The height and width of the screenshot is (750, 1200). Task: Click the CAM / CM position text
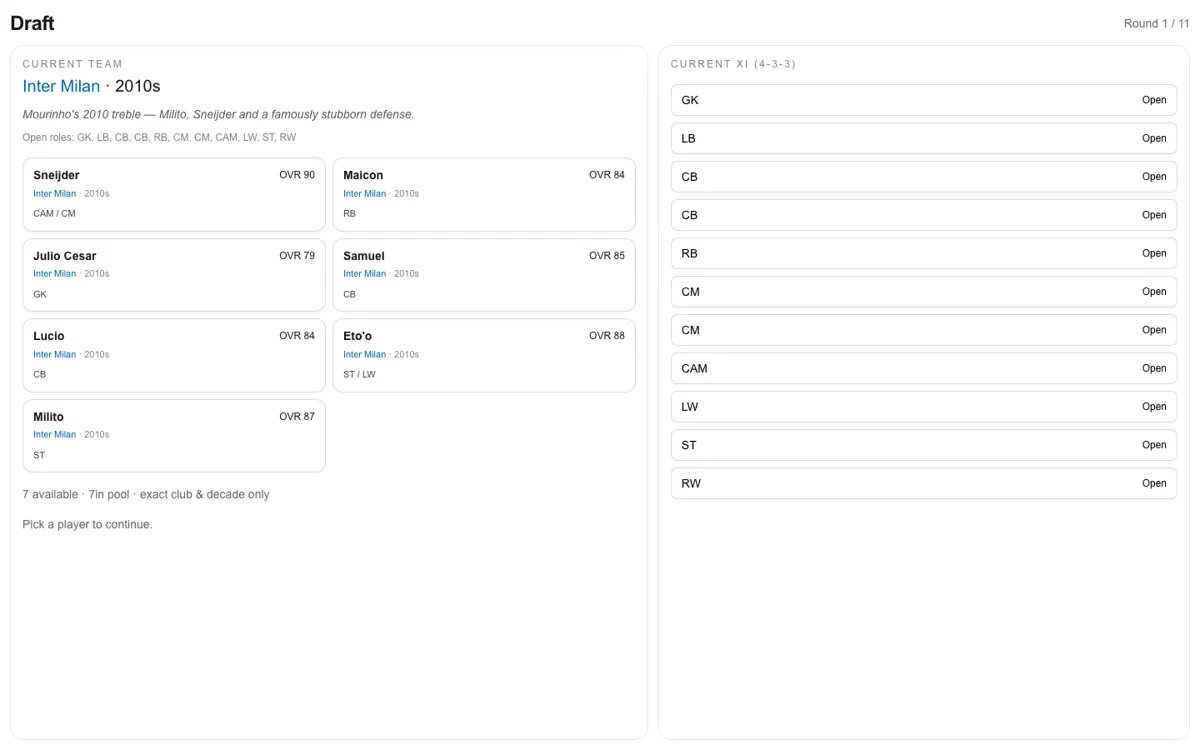pyautogui.click(x=54, y=214)
